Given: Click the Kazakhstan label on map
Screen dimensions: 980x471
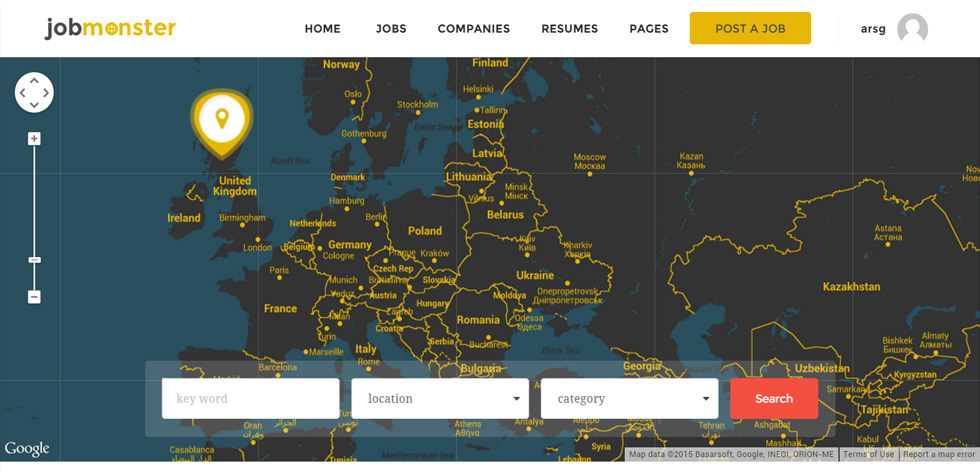Looking at the screenshot, I should [x=851, y=287].
